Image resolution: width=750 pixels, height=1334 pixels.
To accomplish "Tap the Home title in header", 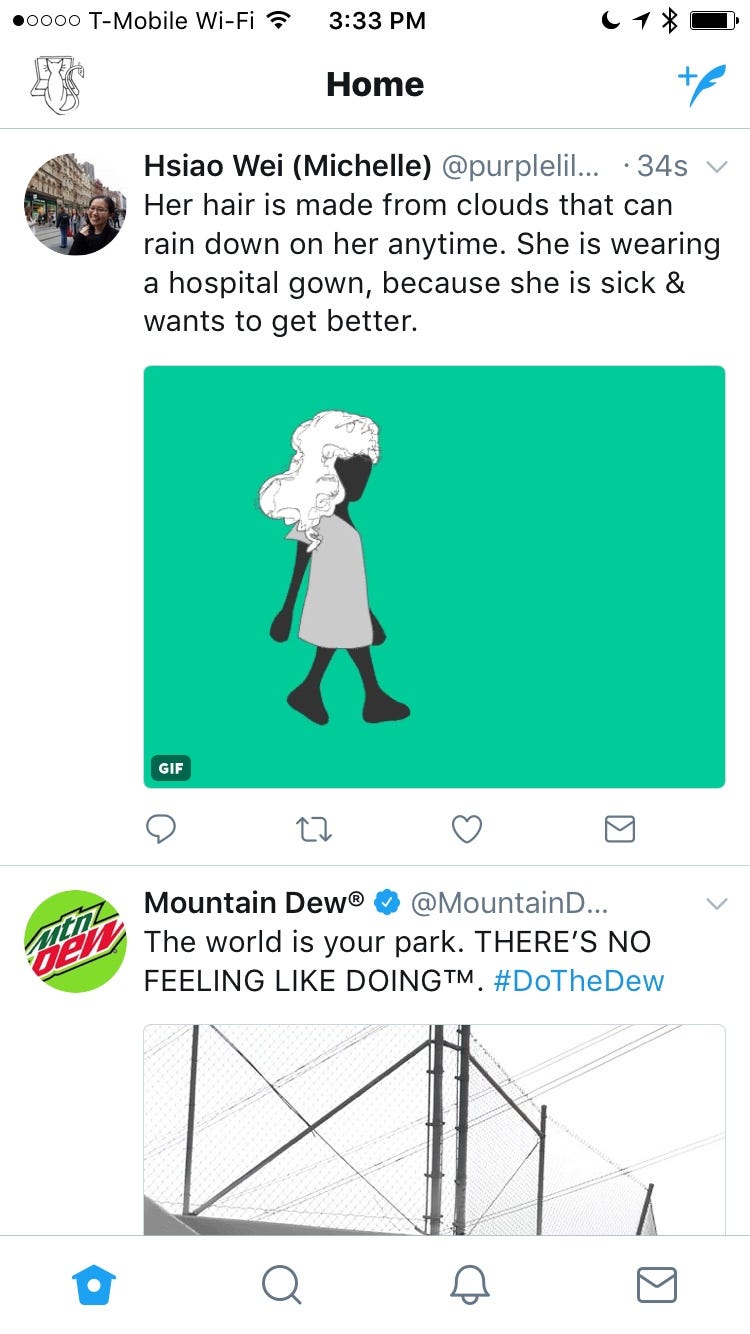I will (x=375, y=85).
